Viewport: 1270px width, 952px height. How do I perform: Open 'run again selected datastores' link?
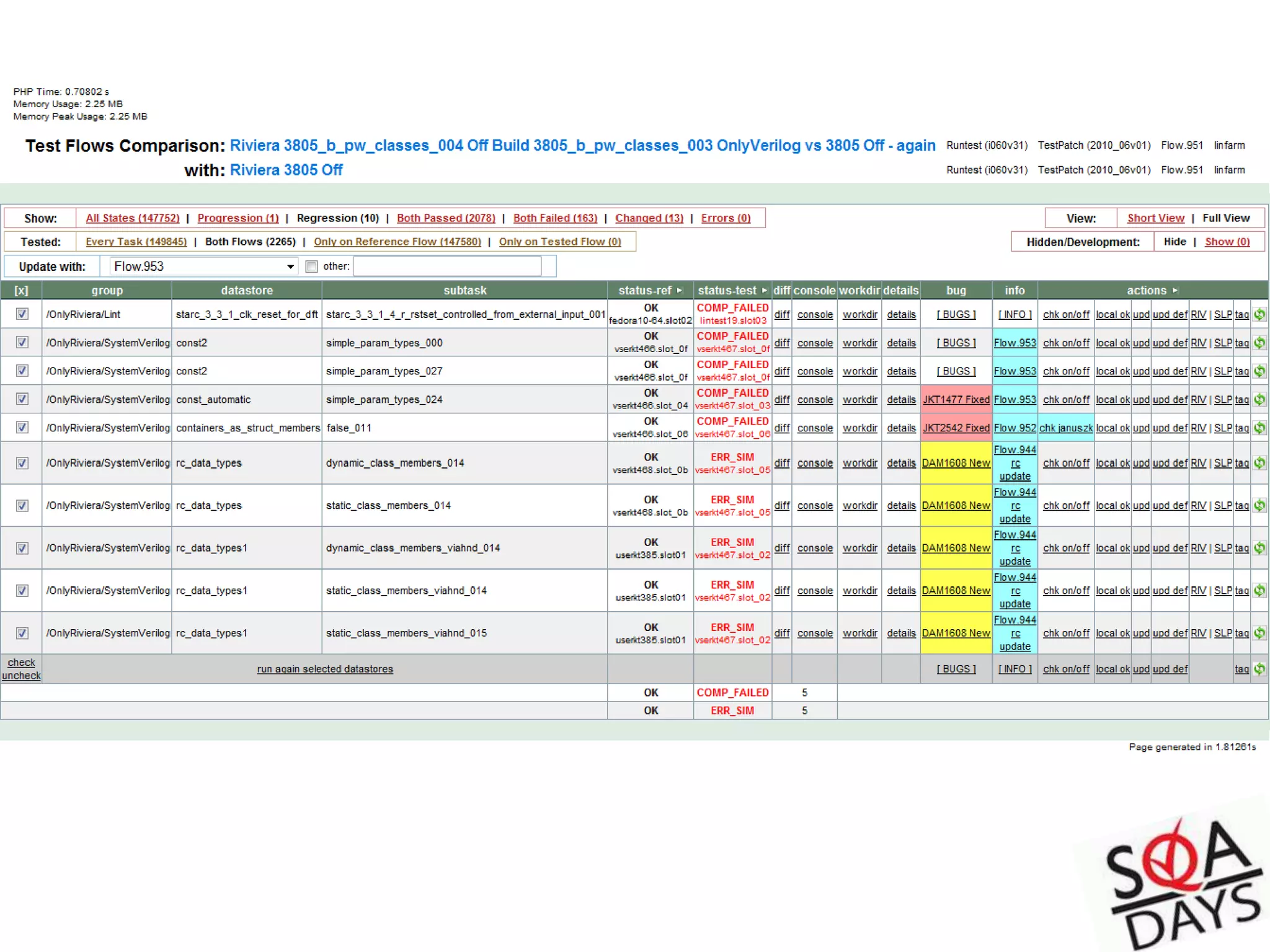pyautogui.click(x=325, y=669)
